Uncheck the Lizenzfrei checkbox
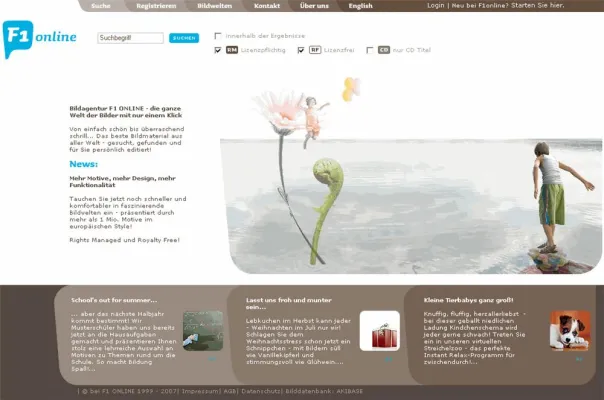604x400 pixels. 301,49
